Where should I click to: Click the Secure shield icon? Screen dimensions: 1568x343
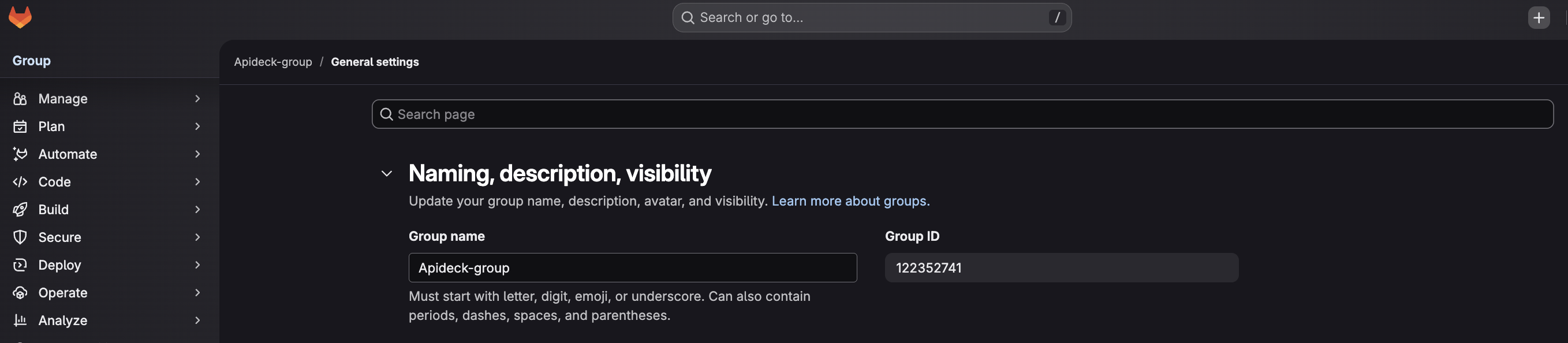tap(20, 237)
